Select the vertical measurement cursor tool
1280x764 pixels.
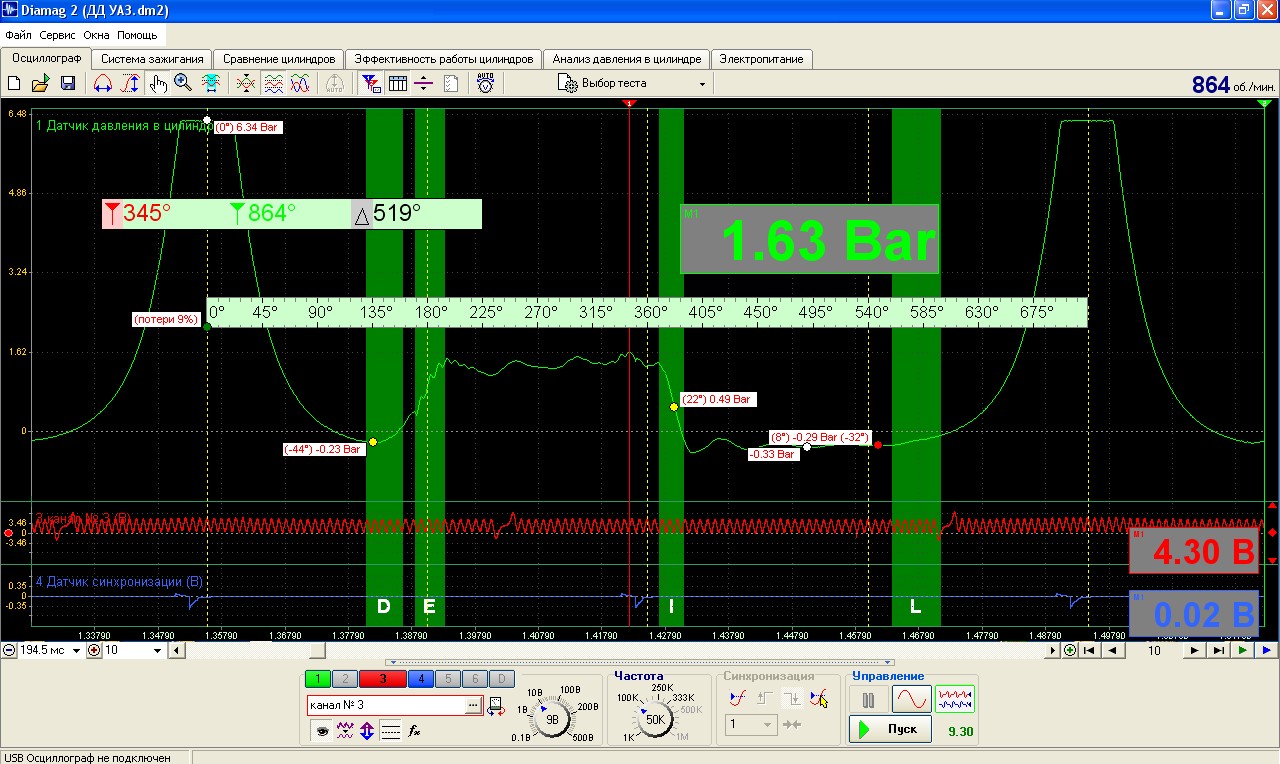click(130, 84)
